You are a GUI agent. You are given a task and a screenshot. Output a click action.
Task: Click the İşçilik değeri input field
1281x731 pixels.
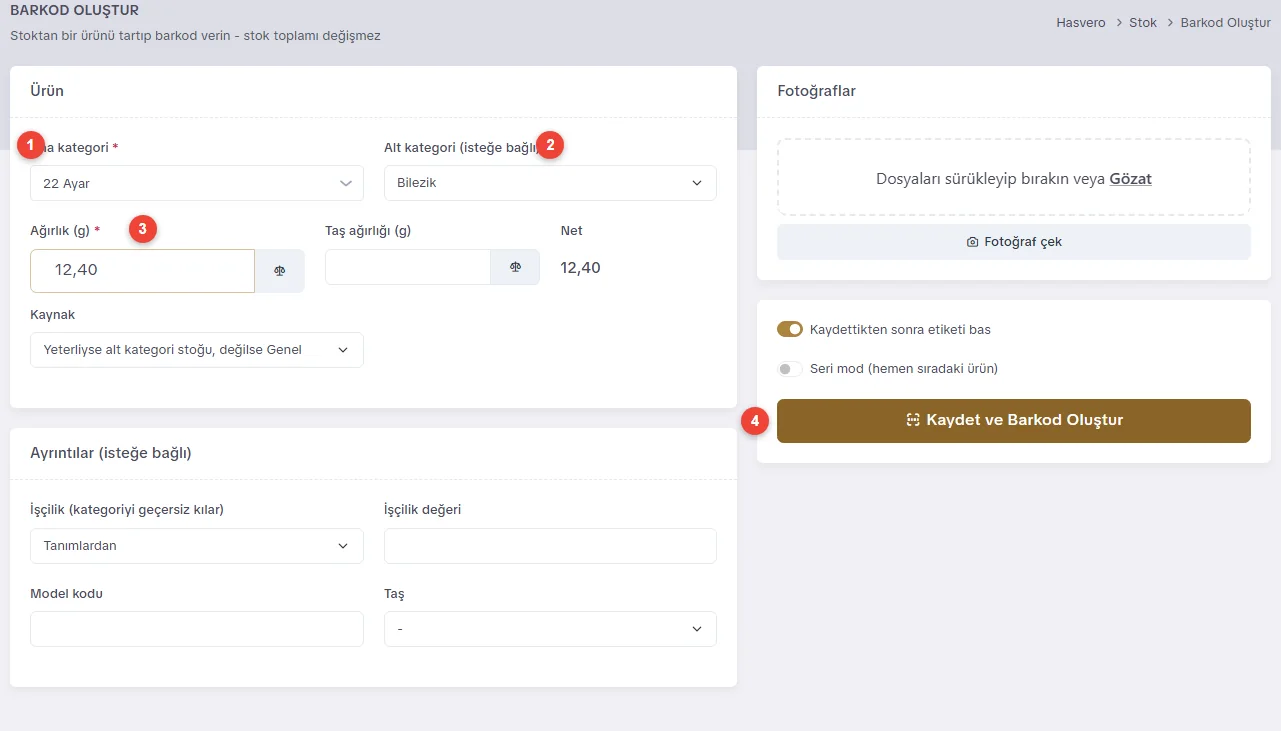[550, 546]
